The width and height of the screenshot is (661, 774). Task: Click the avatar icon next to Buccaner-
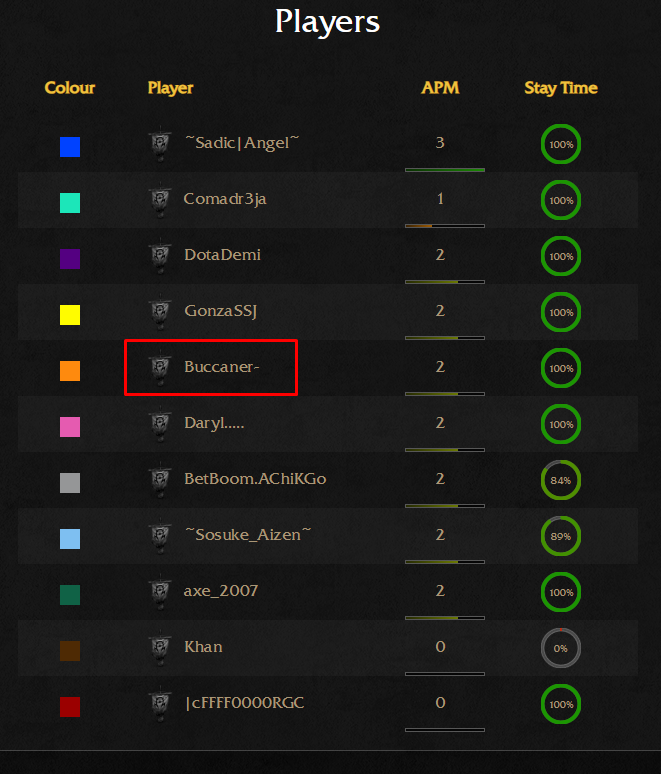click(160, 369)
